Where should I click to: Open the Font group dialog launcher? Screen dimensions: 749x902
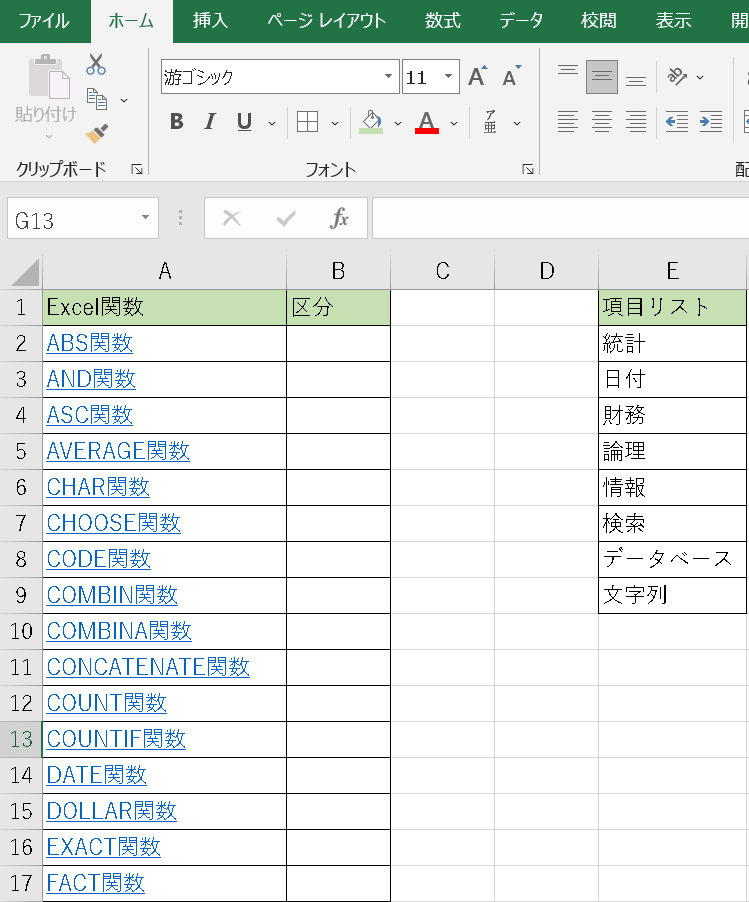(x=528, y=169)
